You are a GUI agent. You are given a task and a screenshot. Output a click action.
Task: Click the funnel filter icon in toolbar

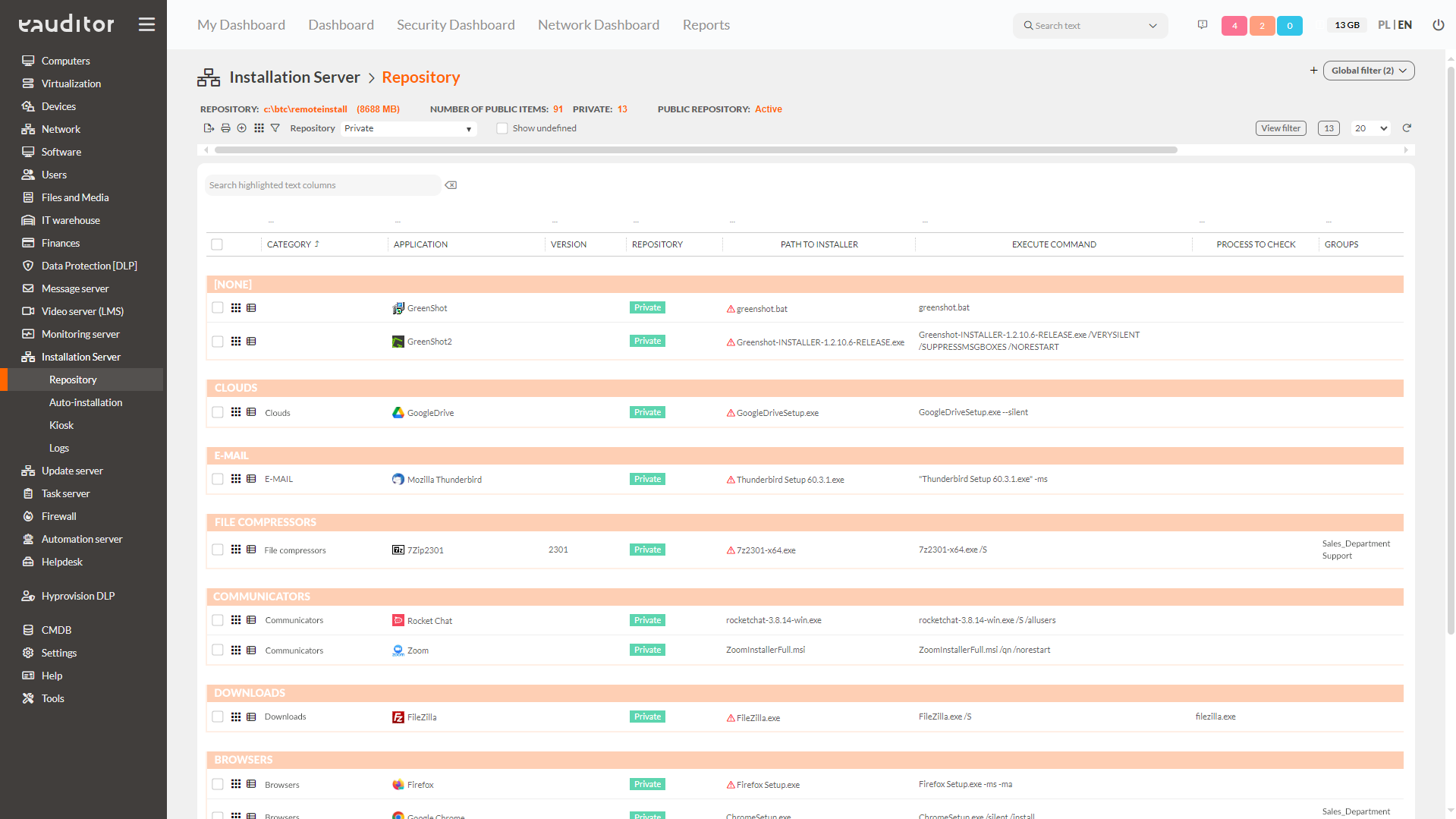tap(275, 128)
